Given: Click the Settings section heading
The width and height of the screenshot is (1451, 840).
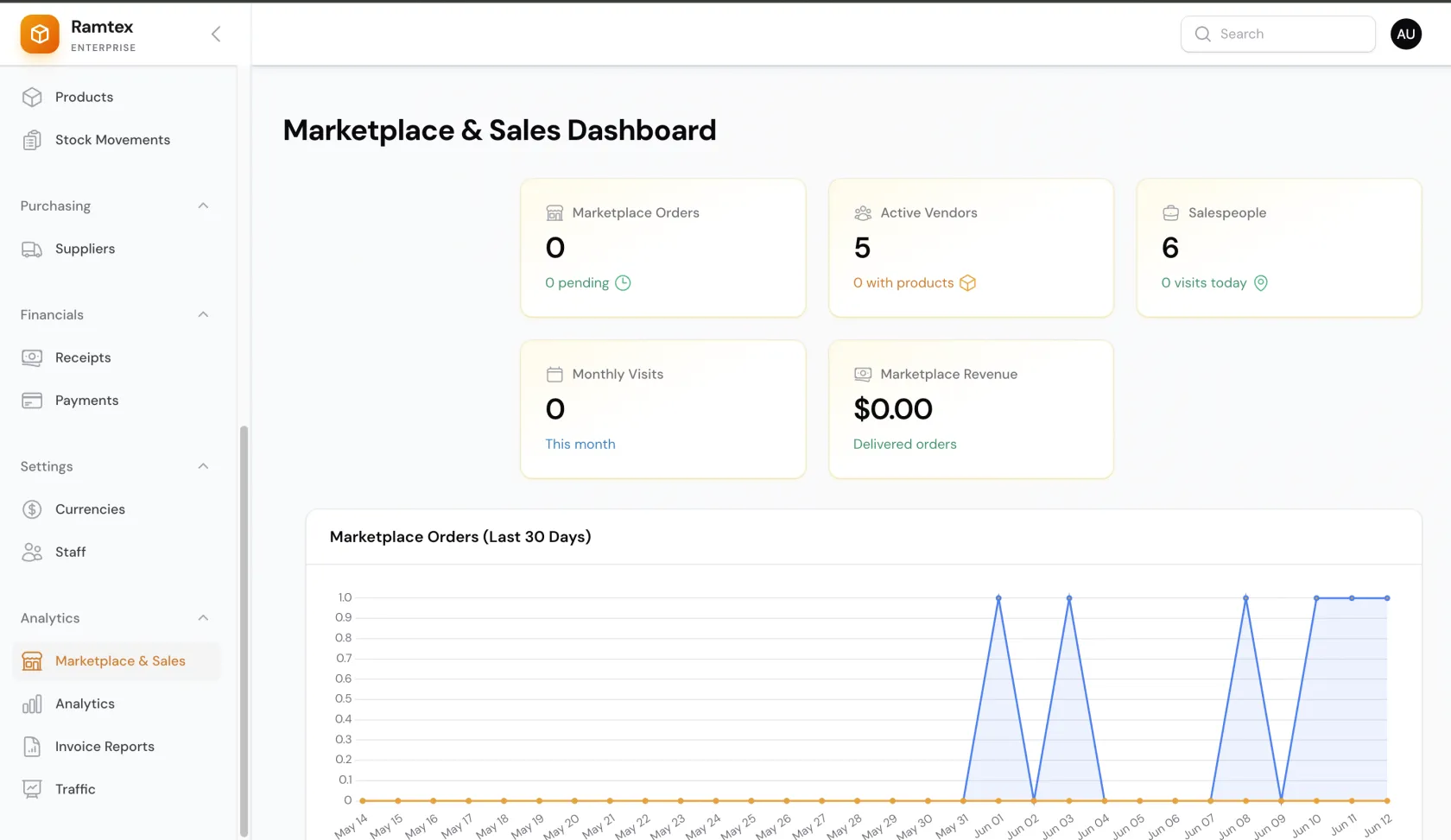Looking at the screenshot, I should point(47,466).
